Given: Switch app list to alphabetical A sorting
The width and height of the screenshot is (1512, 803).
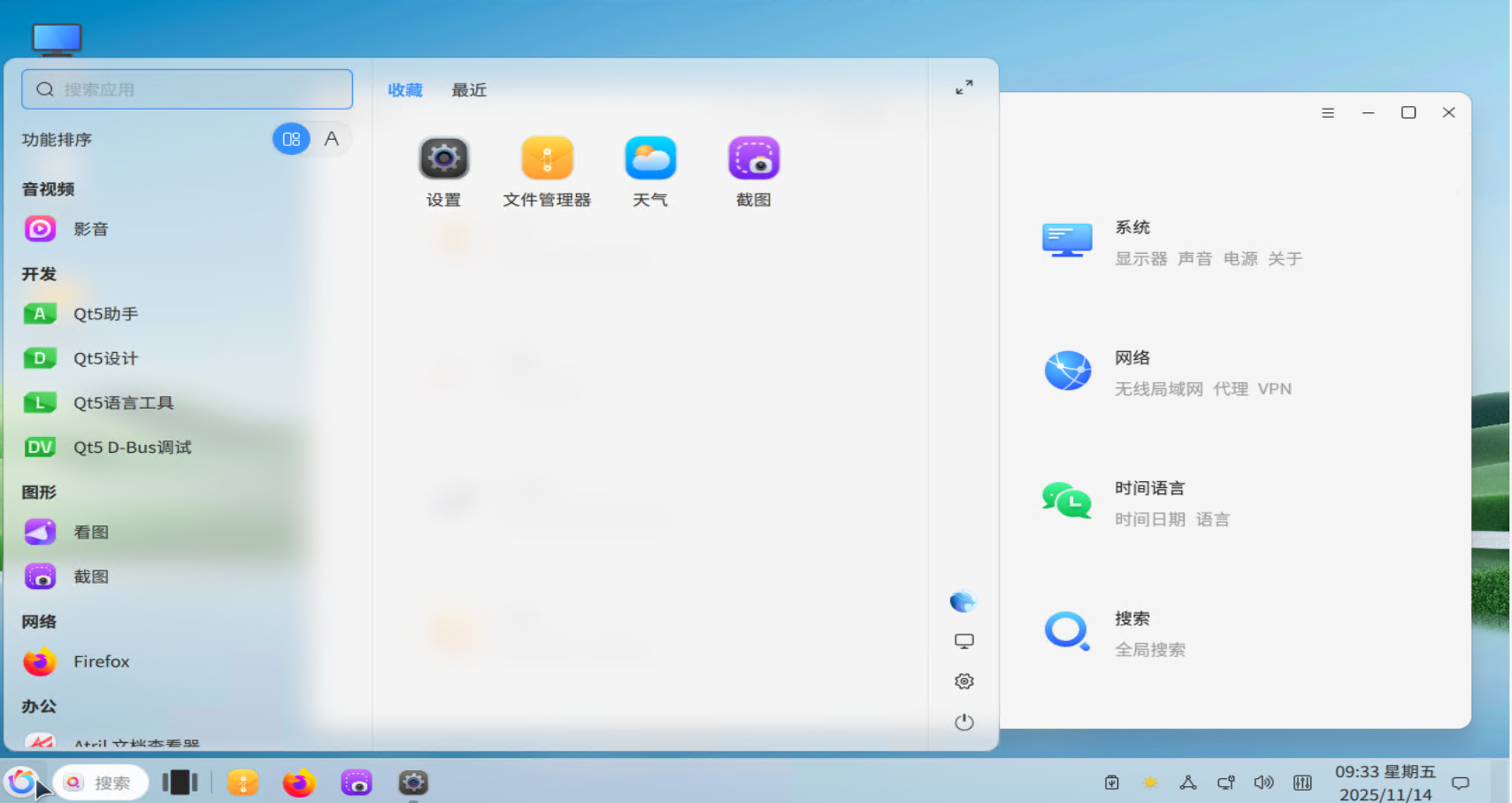Looking at the screenshot, I should click(332, 139).
